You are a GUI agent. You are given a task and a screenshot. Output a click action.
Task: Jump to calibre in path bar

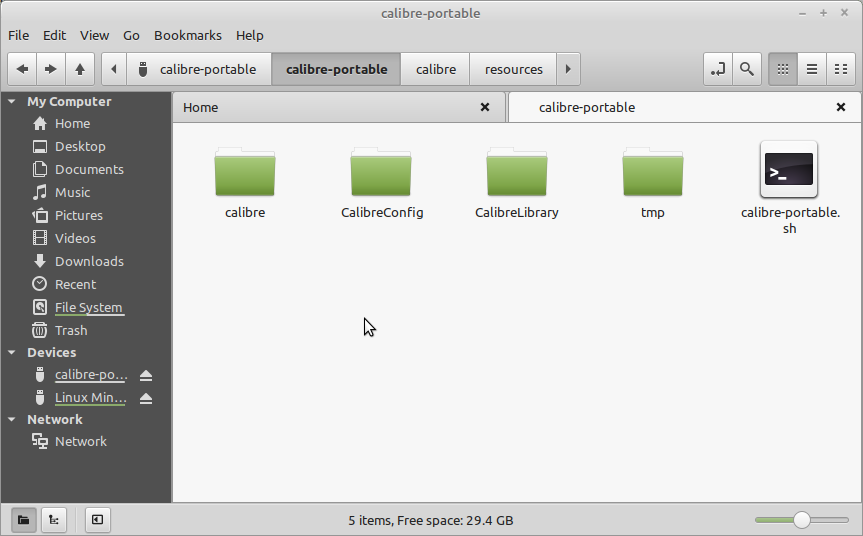point(435,69)
